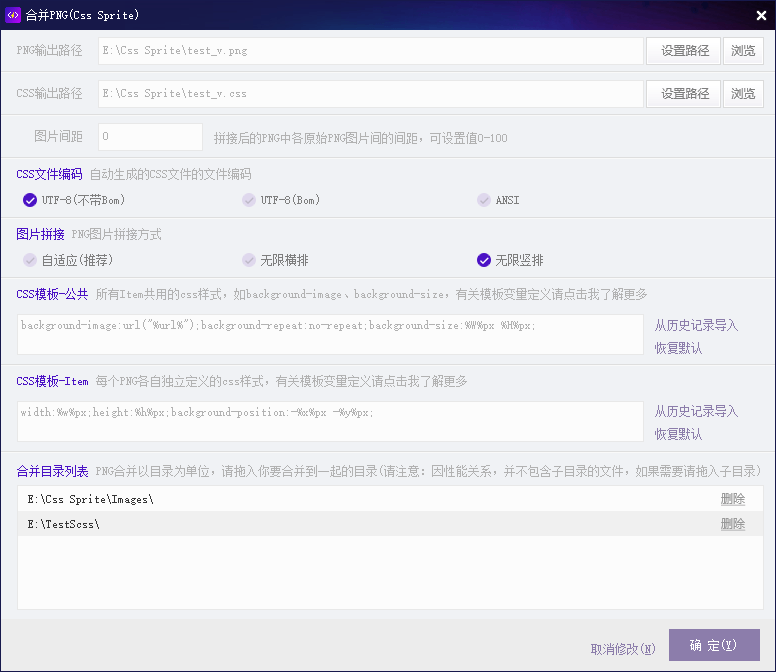This screenshot has width=776, height=672.
Task: Click 设置路径 for CSS输出路径
Action: click(684, 94)
